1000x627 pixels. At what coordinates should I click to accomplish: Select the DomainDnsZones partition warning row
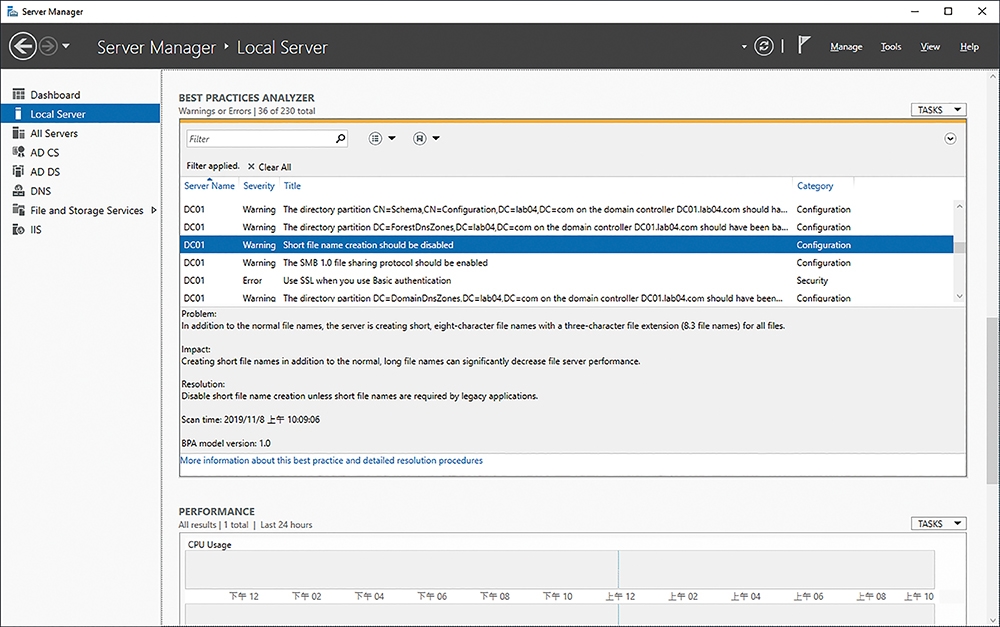coord(566,298)
